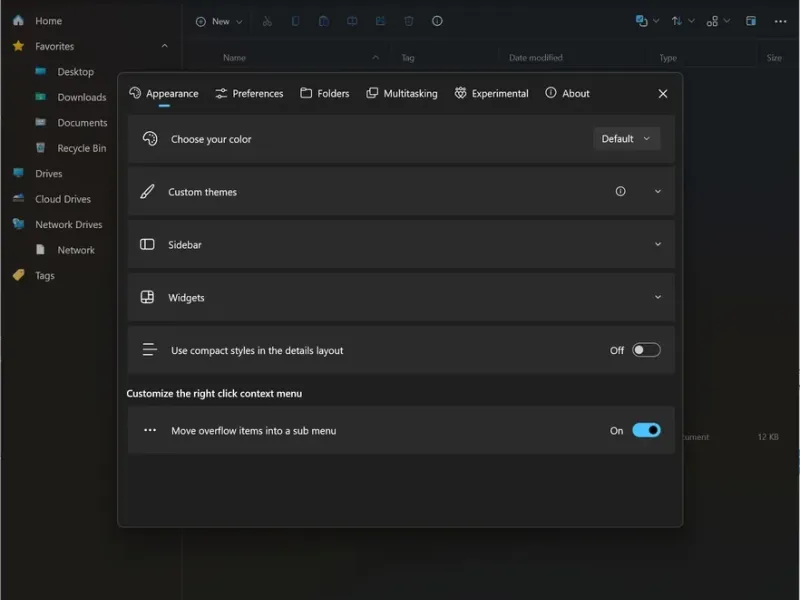Click the Cut scissors toolbar icon

pos(267,21)
